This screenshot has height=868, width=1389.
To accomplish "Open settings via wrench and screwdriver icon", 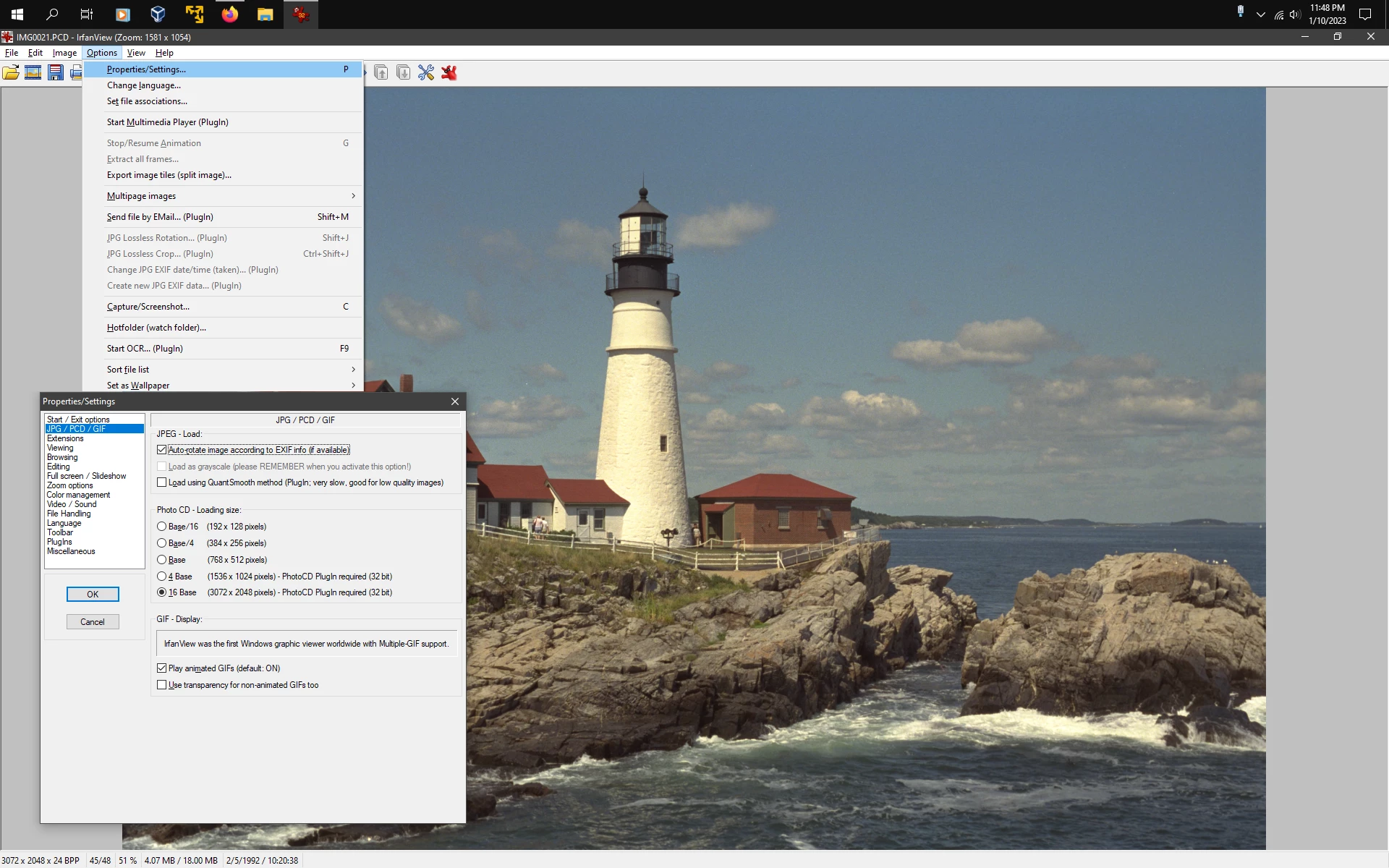I will tap(426, 72).
